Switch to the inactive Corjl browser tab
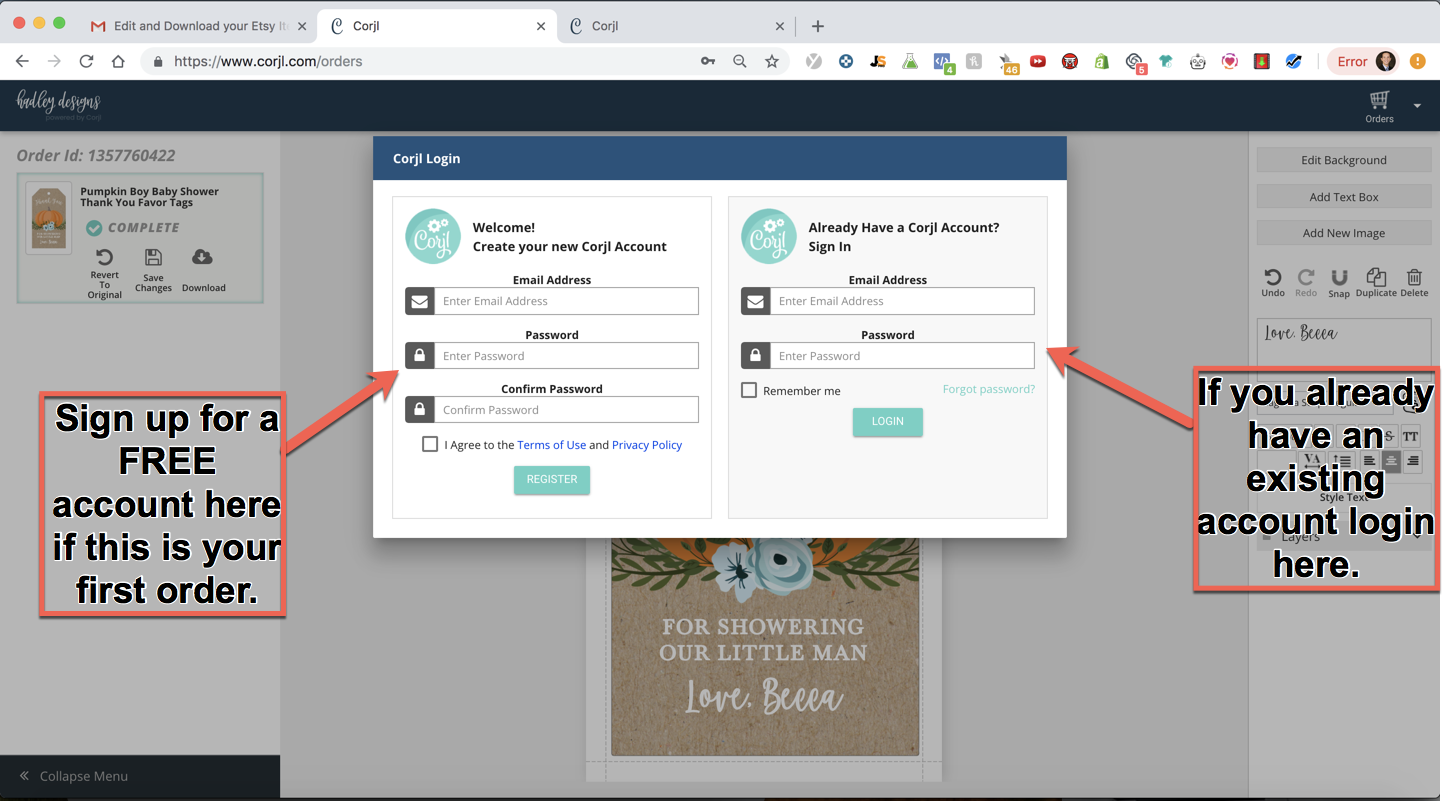Screen dimensions: 1443x801 (x=678, y=26)
